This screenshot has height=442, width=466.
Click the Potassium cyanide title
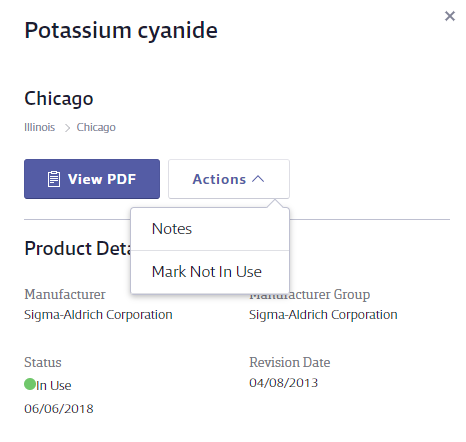[x=121, y=30]
